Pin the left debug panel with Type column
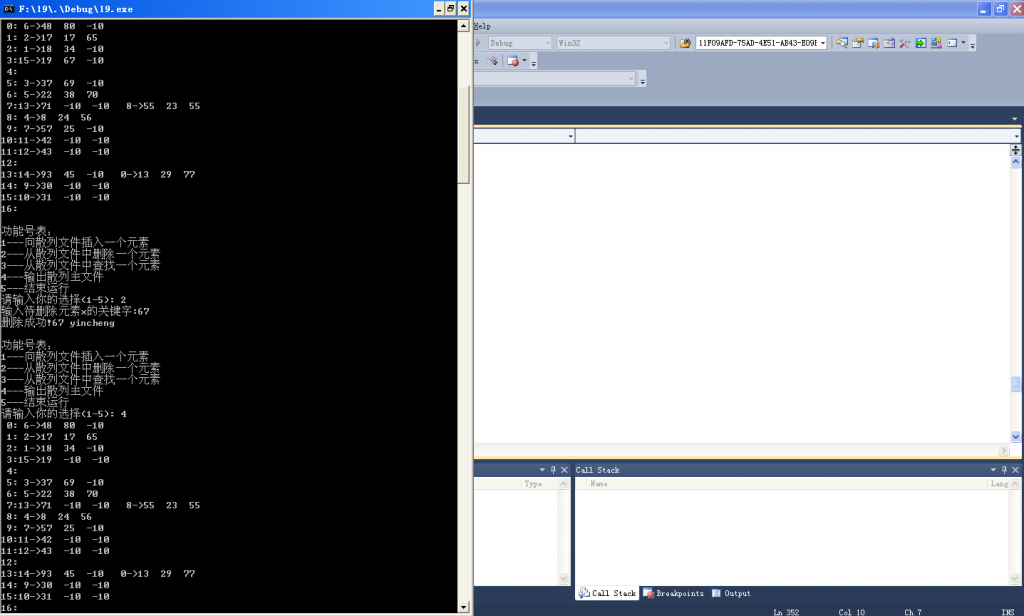Screen dimensions: 1024x616 553,469
